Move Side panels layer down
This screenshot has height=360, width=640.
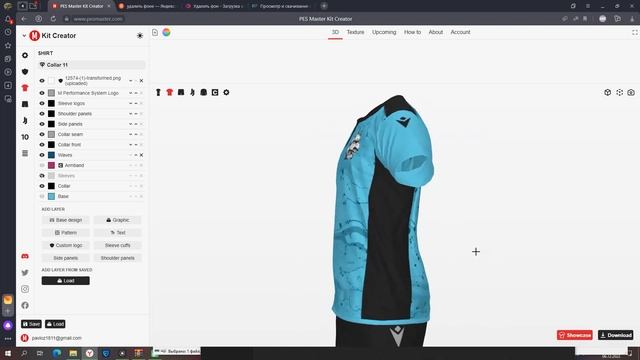tap(131, 124)
